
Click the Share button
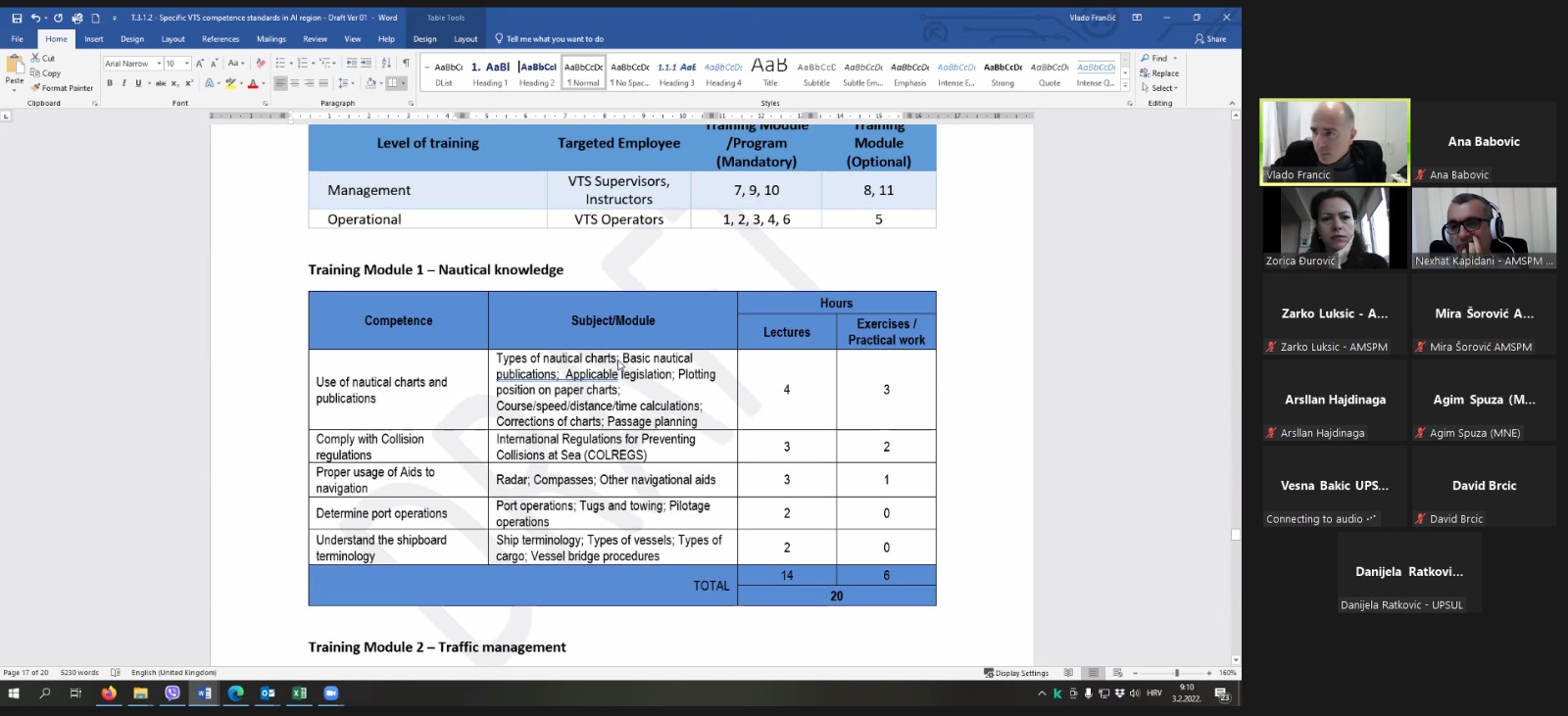click(x=1210, y=39)
